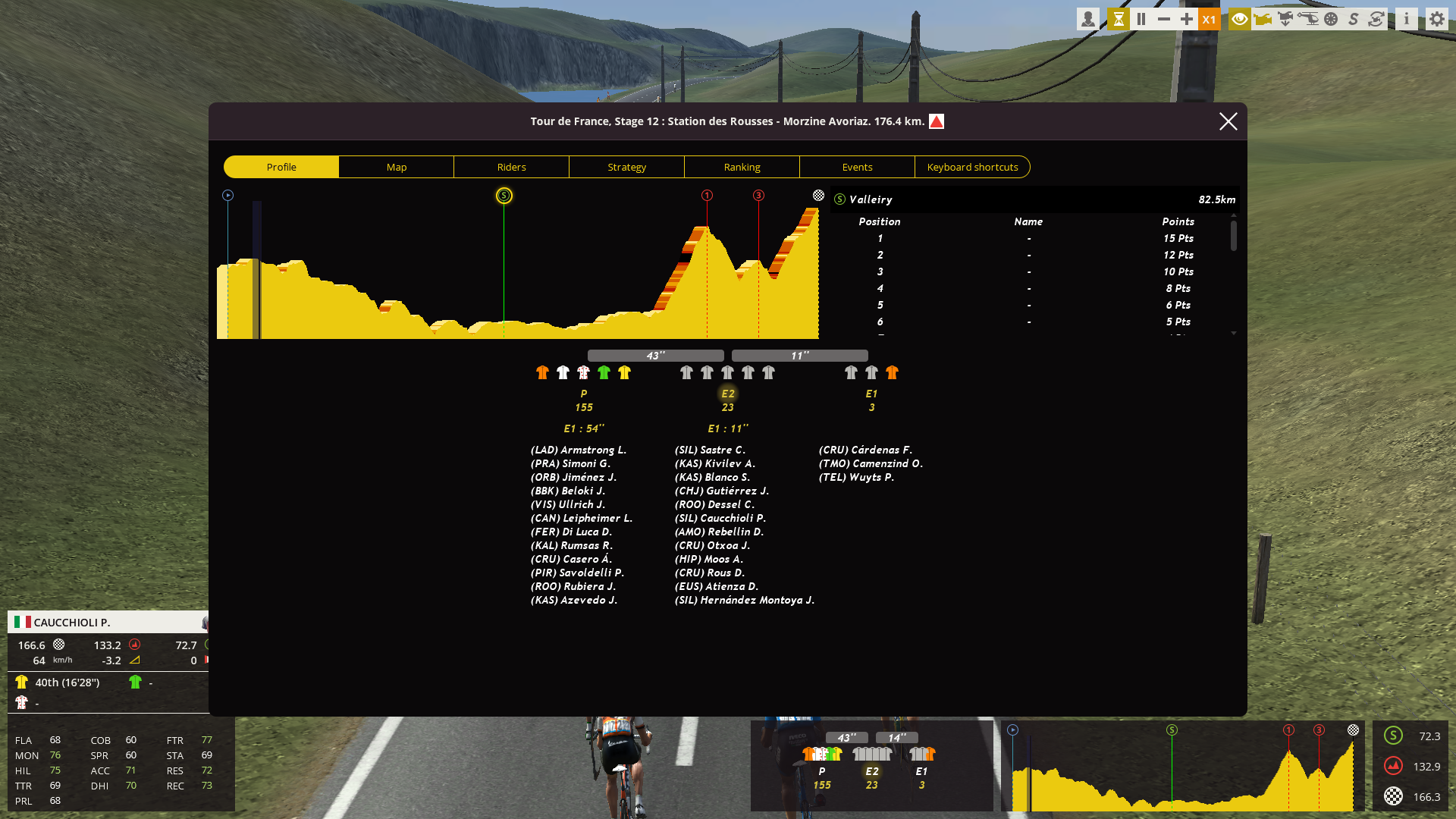Decrease game speed with minus icon
Viewport: 1456px width, 819px height.
click(1164, 19)
